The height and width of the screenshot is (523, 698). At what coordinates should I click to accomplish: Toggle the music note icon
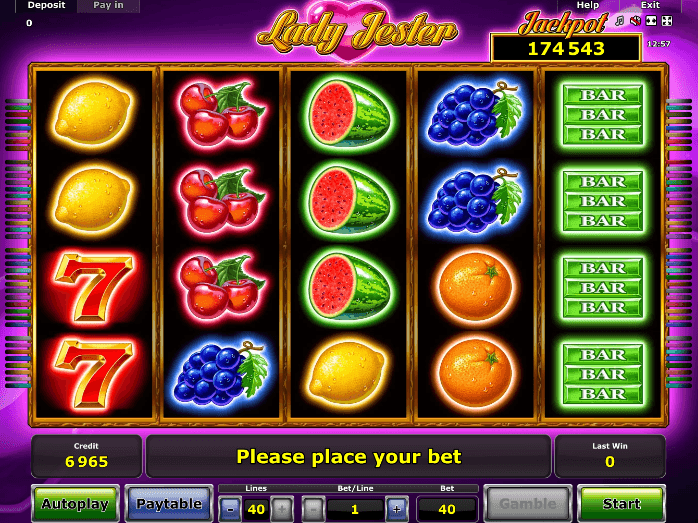point(619,21)
